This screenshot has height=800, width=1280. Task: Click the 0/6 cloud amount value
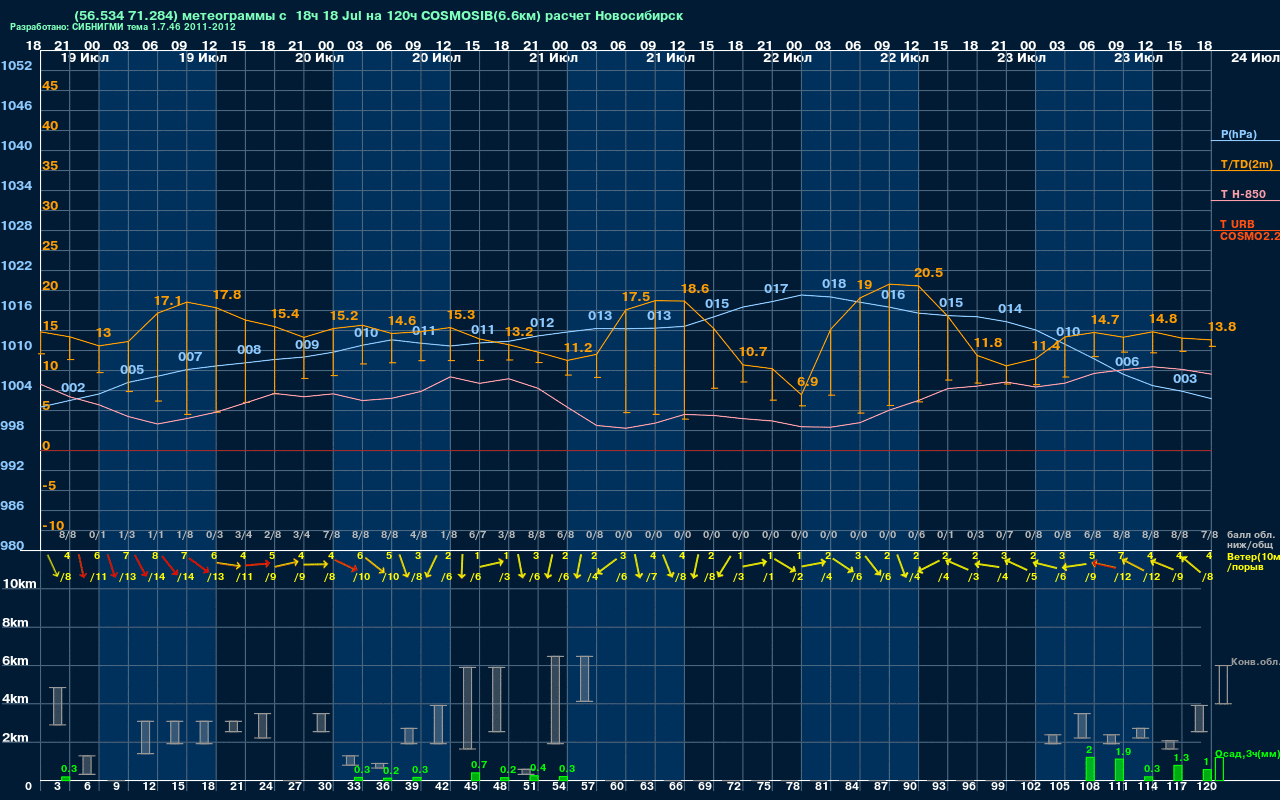click(916, 535)
